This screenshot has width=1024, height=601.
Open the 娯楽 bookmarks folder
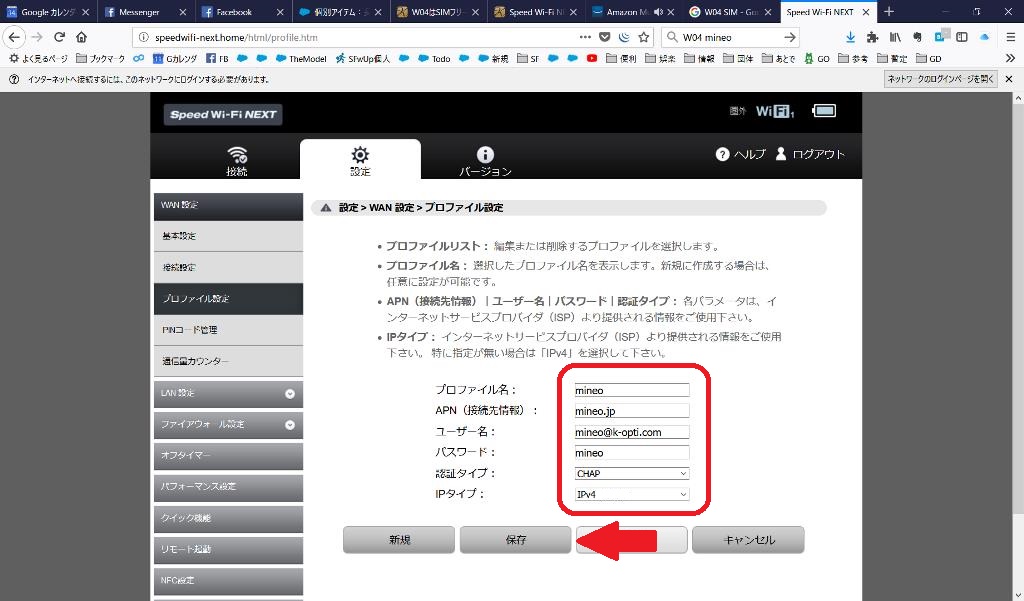tap(660, 58)
